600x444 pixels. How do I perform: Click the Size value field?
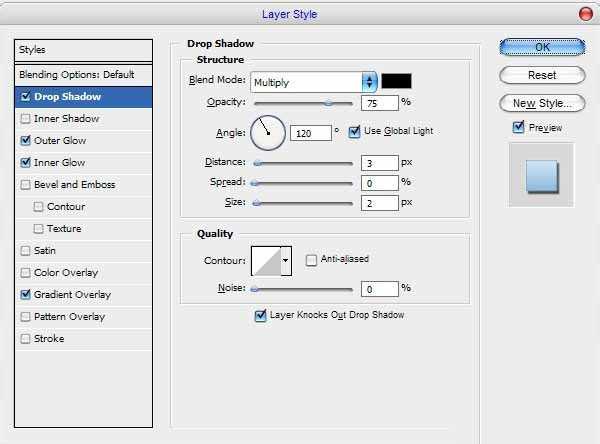(x=380, y=203)
